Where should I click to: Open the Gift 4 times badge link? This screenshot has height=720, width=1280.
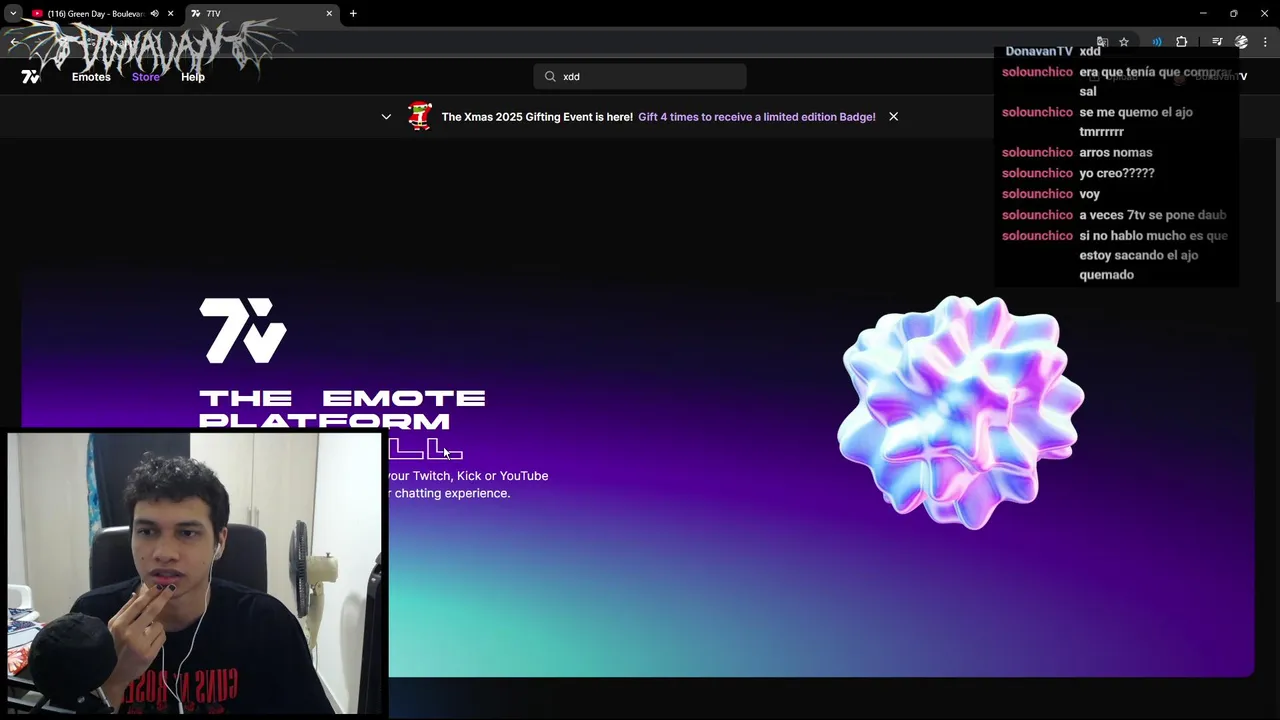coord(757,117)
